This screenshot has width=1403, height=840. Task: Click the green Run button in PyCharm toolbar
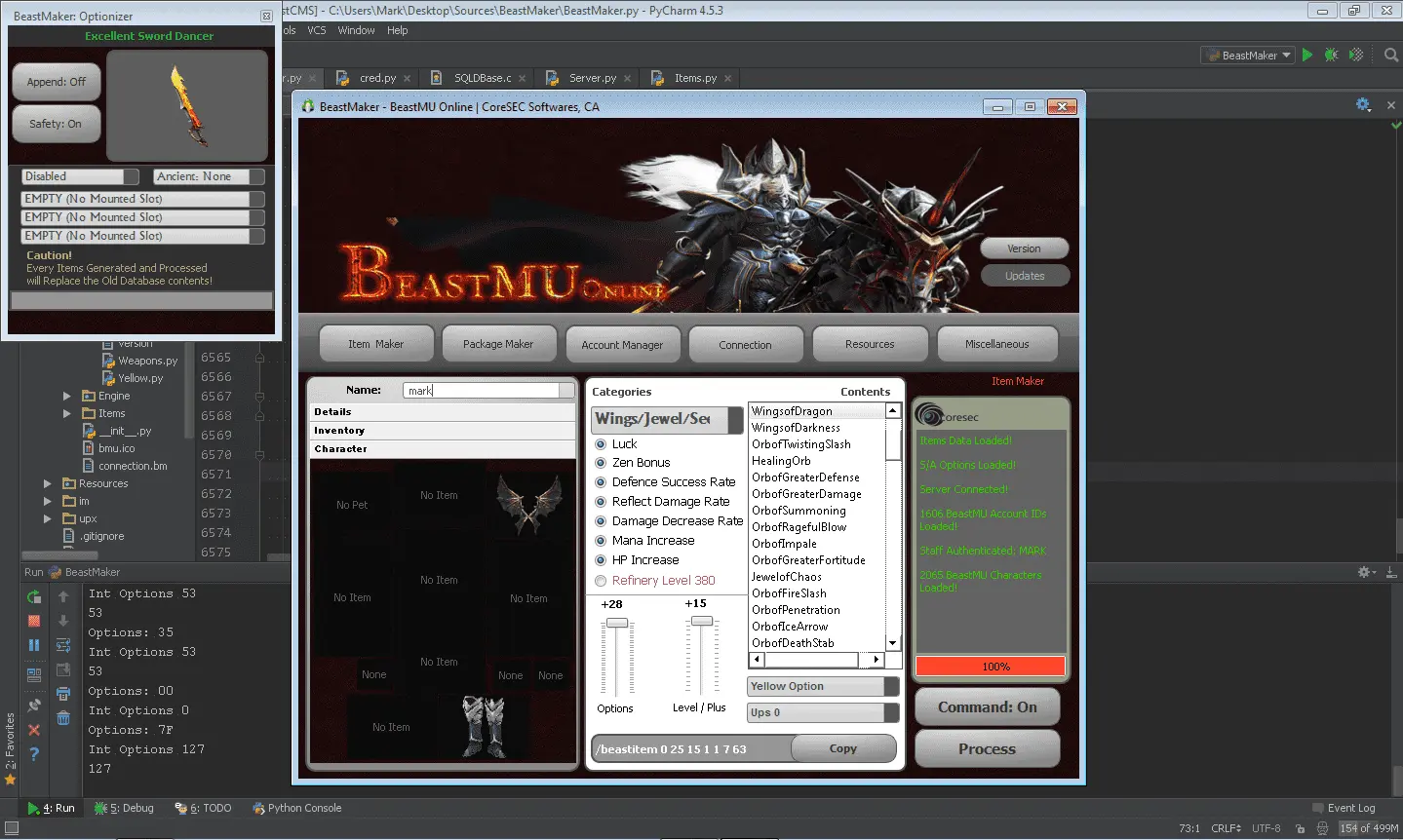(x=1307, y=55)
